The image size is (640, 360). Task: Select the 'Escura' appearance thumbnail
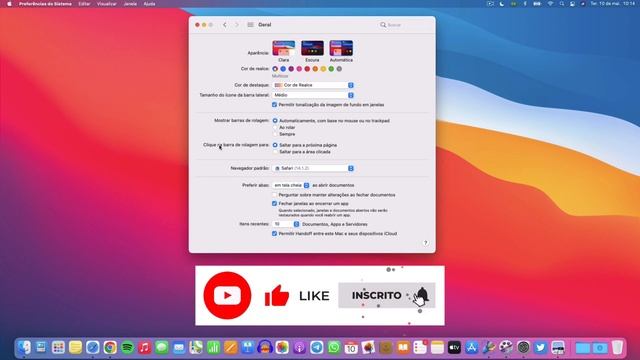(312, 48)
